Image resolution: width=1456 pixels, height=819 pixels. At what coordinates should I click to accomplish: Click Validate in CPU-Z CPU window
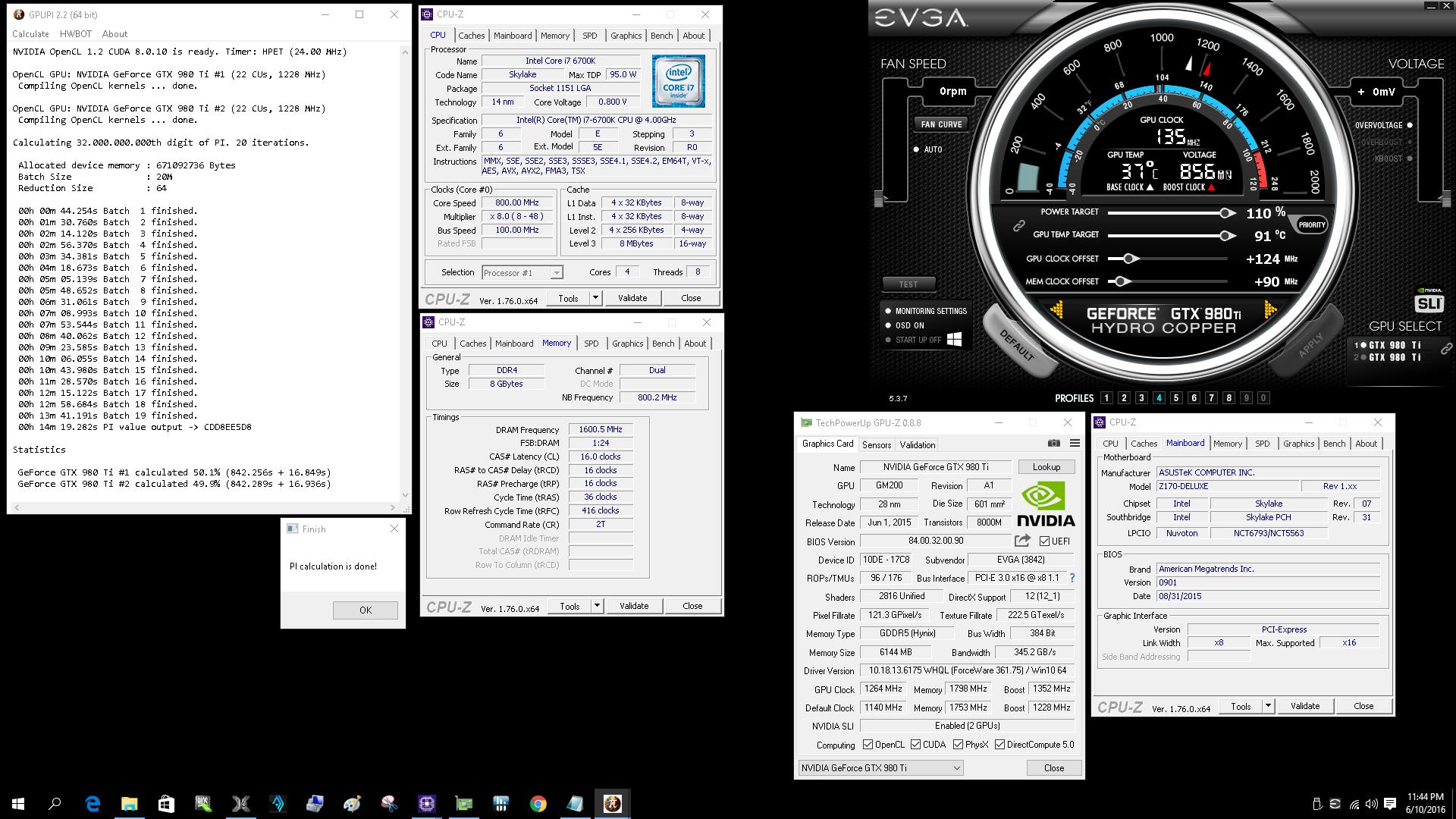pos(632,298)
